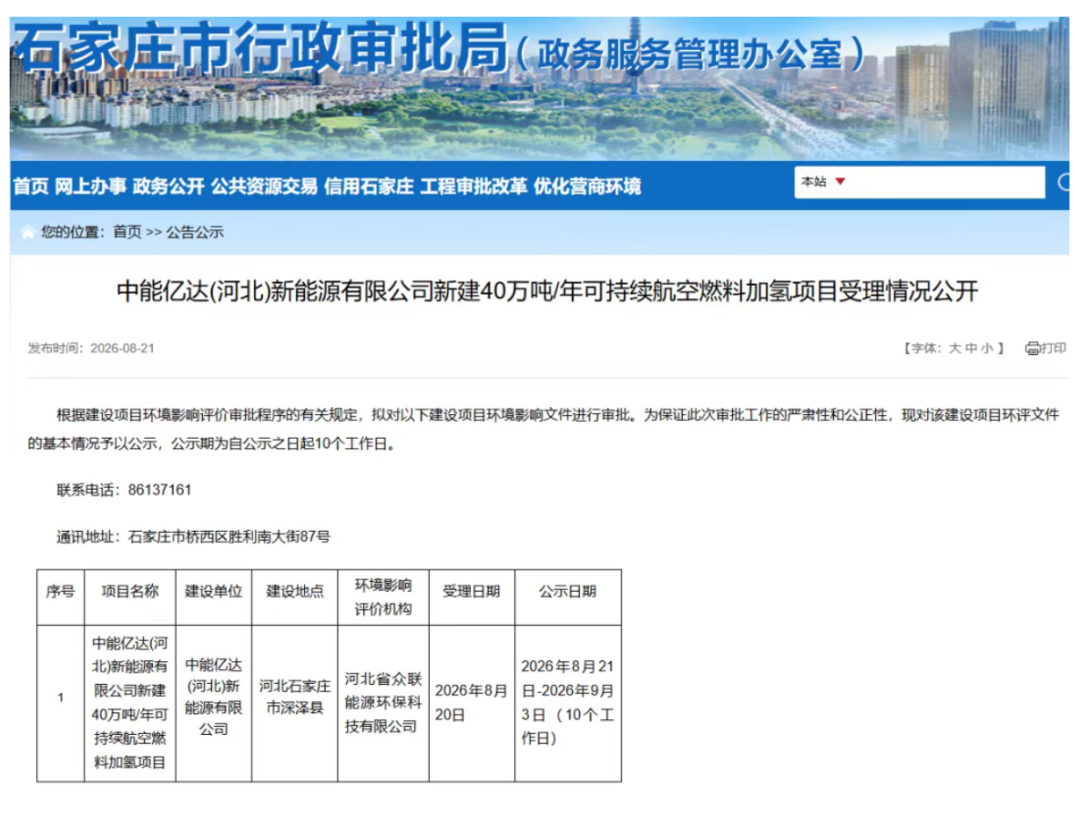Open the 本站 search scope dropdown

(823, 182)
